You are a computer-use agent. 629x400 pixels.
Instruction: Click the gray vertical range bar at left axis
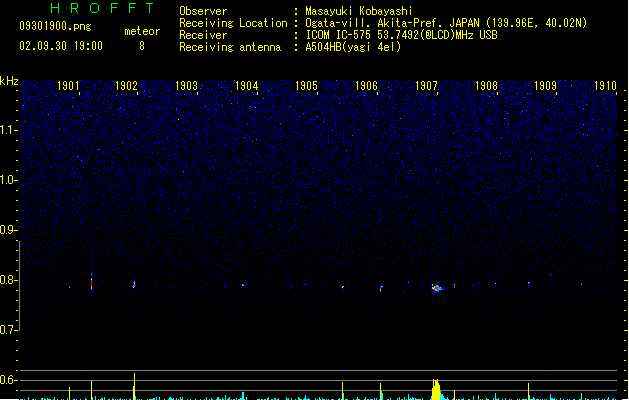pos(19,286)
